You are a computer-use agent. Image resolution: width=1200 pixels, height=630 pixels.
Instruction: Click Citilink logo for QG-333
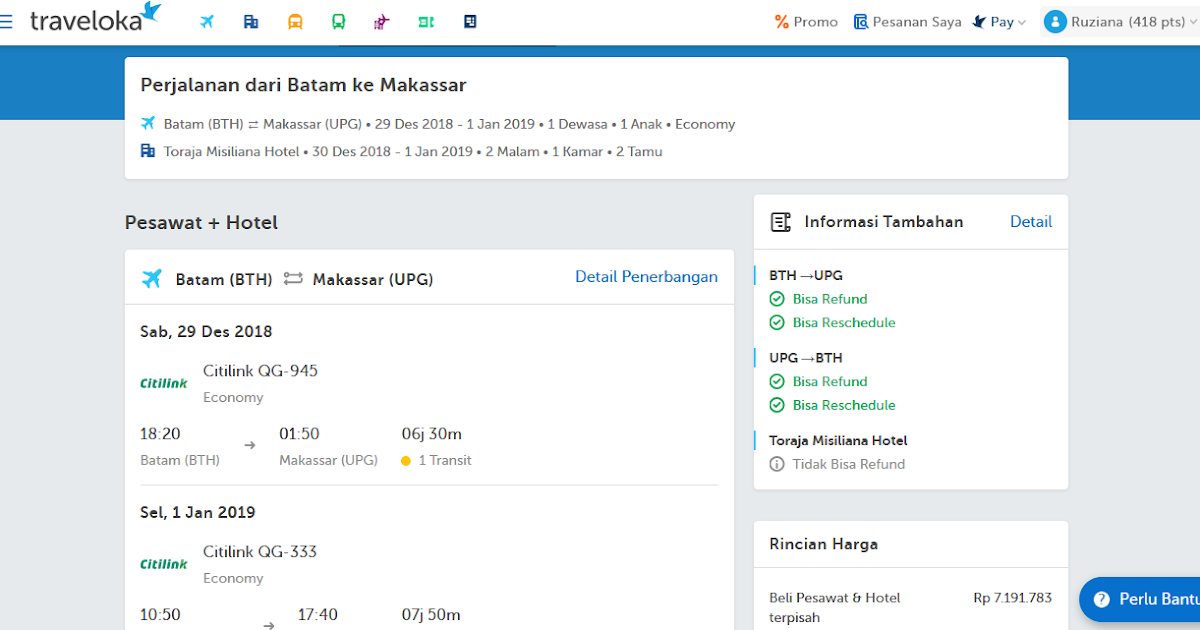pyautogui.click(x=164, y=564)
